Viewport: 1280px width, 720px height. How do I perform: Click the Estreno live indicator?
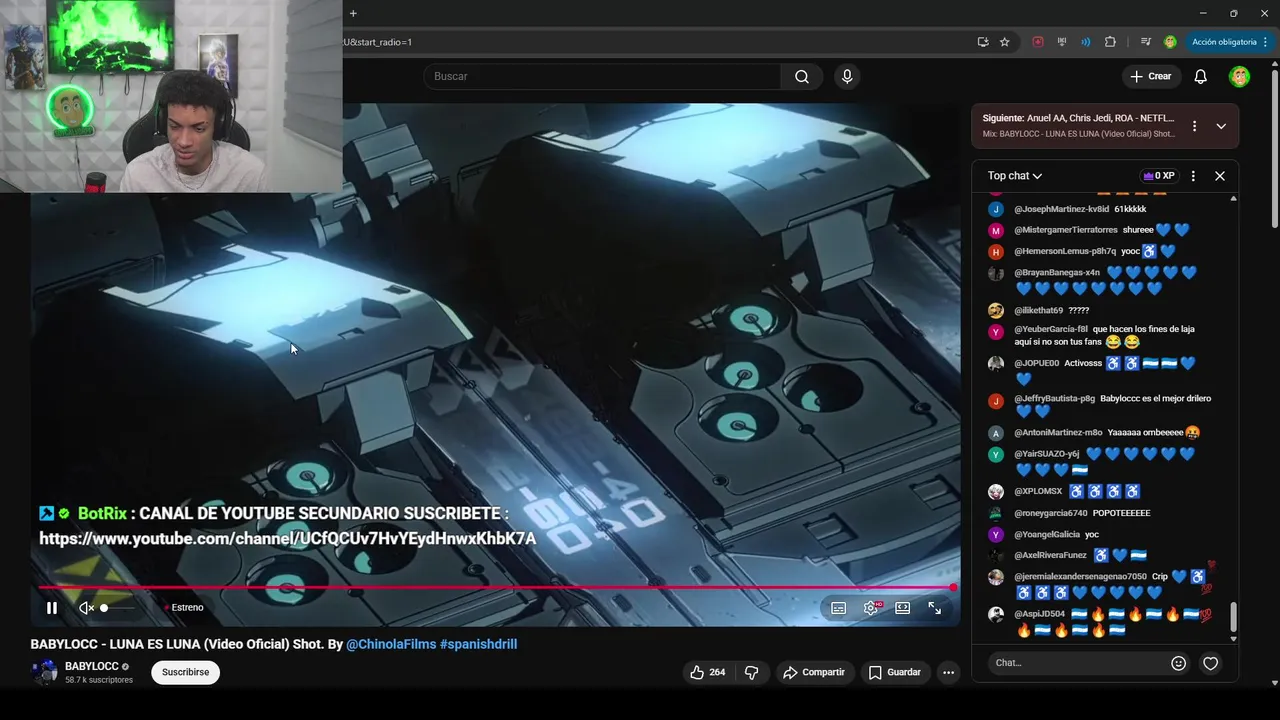pyautogui.click(x=184, y=607)
